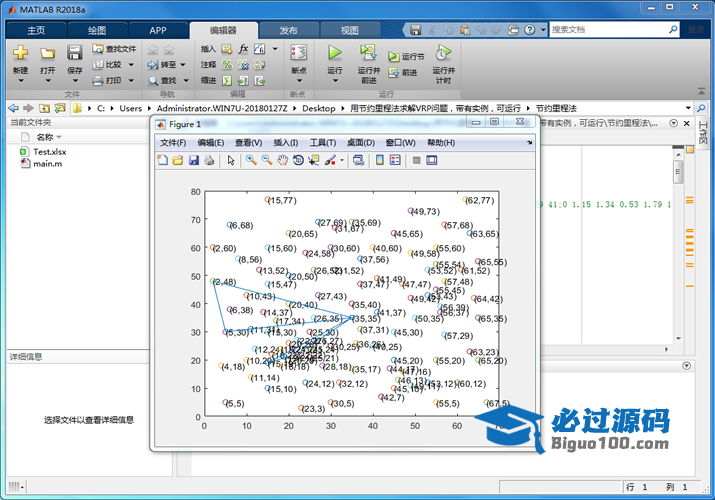Open 编辑(E) menu in Figure 1
Screen dimensions: 715x500
[x=211, y=143]
